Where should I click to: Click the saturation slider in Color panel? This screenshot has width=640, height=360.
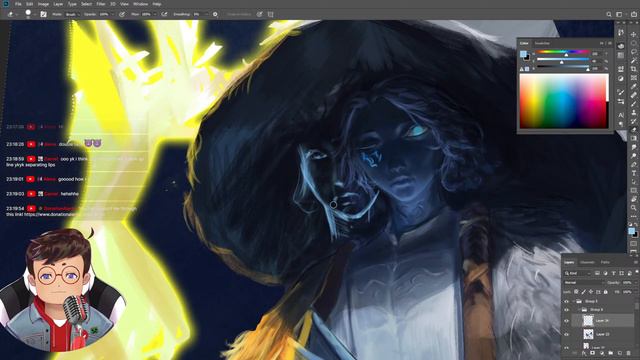(563, 60)
